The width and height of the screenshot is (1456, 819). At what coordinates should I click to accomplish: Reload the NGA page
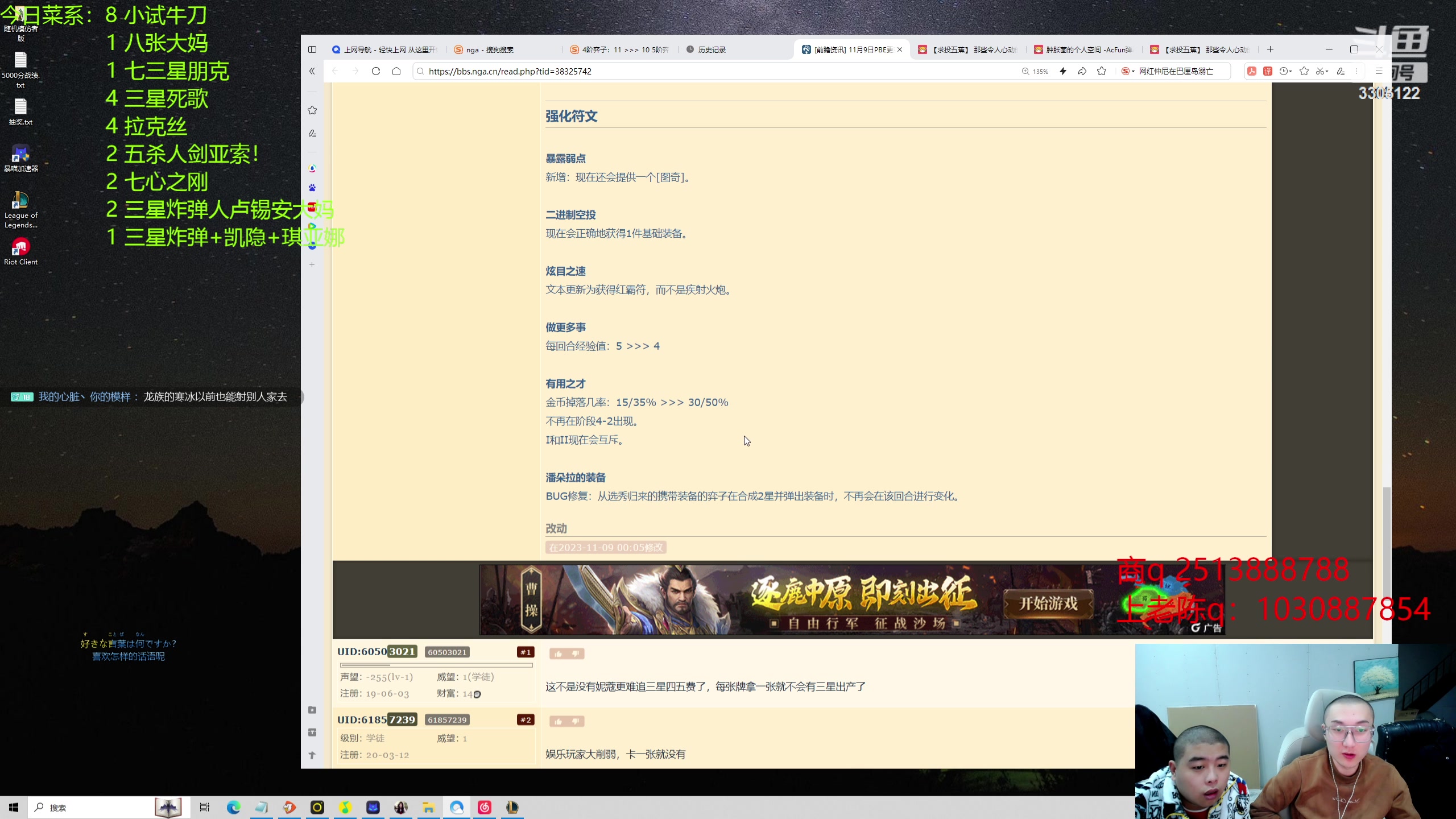(x=376, y=71)
